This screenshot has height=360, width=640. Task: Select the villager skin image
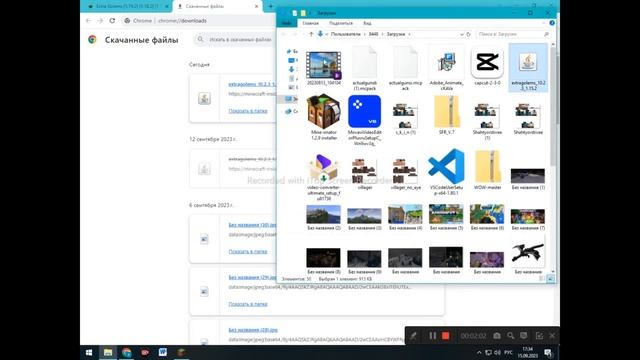(x=364, y=173)
